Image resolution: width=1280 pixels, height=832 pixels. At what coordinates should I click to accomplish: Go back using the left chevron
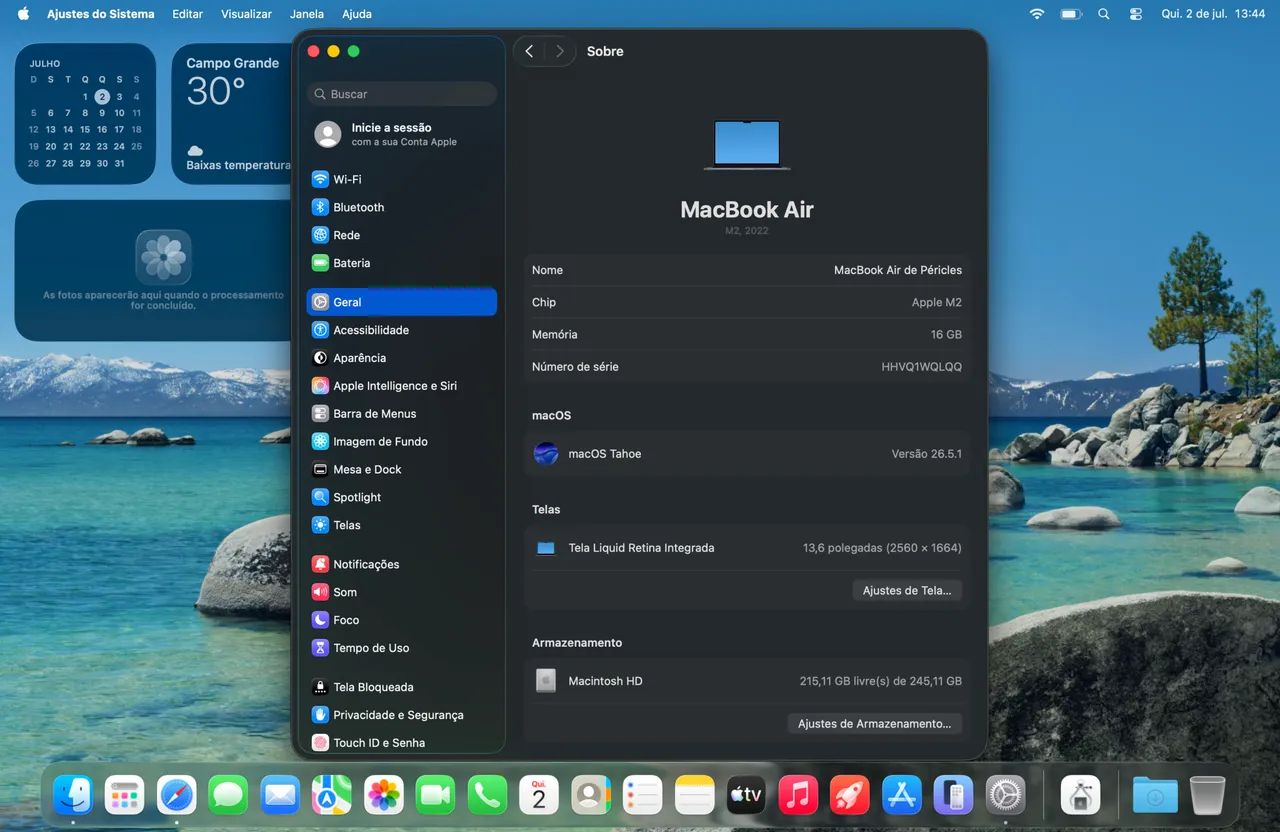click(x=529, y=51)
